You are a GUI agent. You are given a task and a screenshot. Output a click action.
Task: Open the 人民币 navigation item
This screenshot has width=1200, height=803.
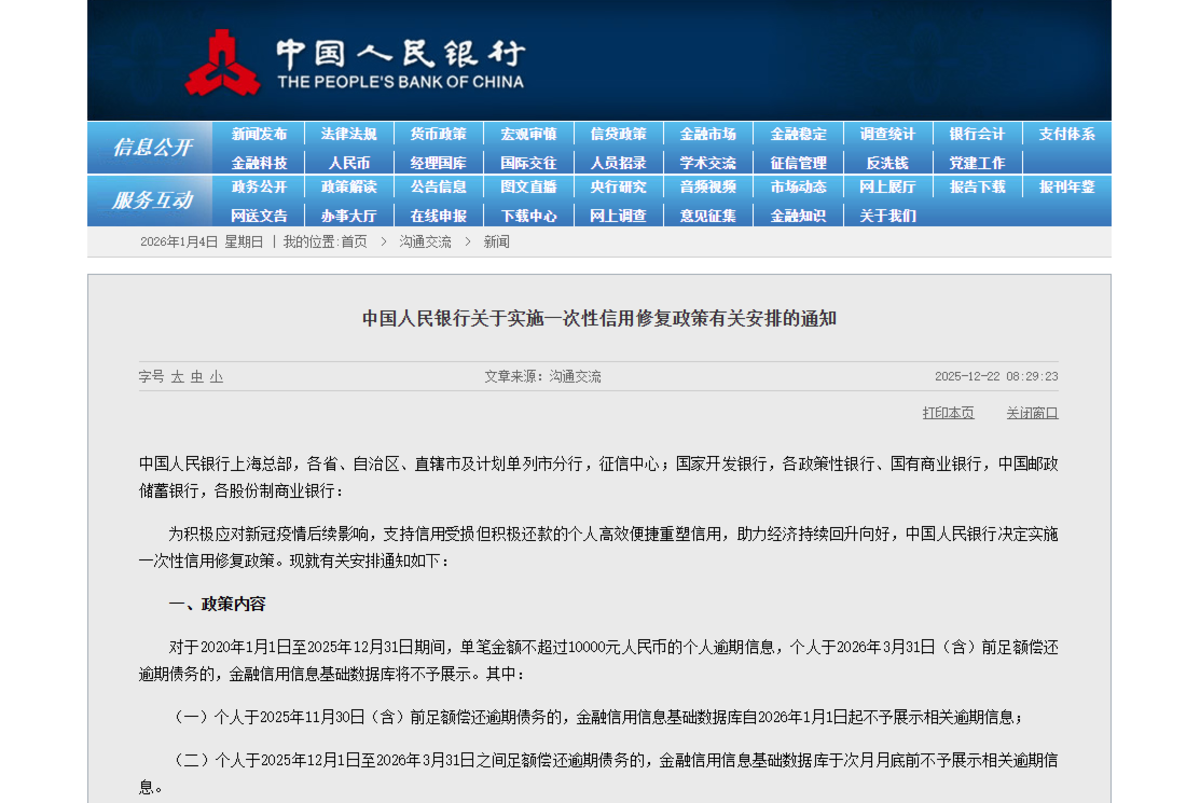[349, 163]
